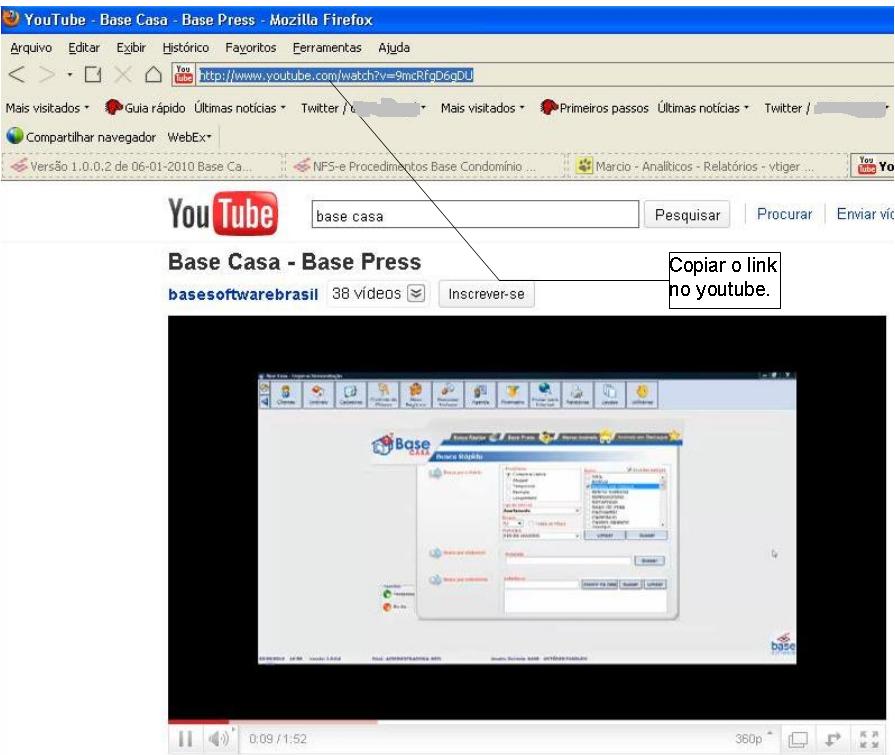
Task: Click the Inscrever-se subscribe button
Action: (486, 295)
